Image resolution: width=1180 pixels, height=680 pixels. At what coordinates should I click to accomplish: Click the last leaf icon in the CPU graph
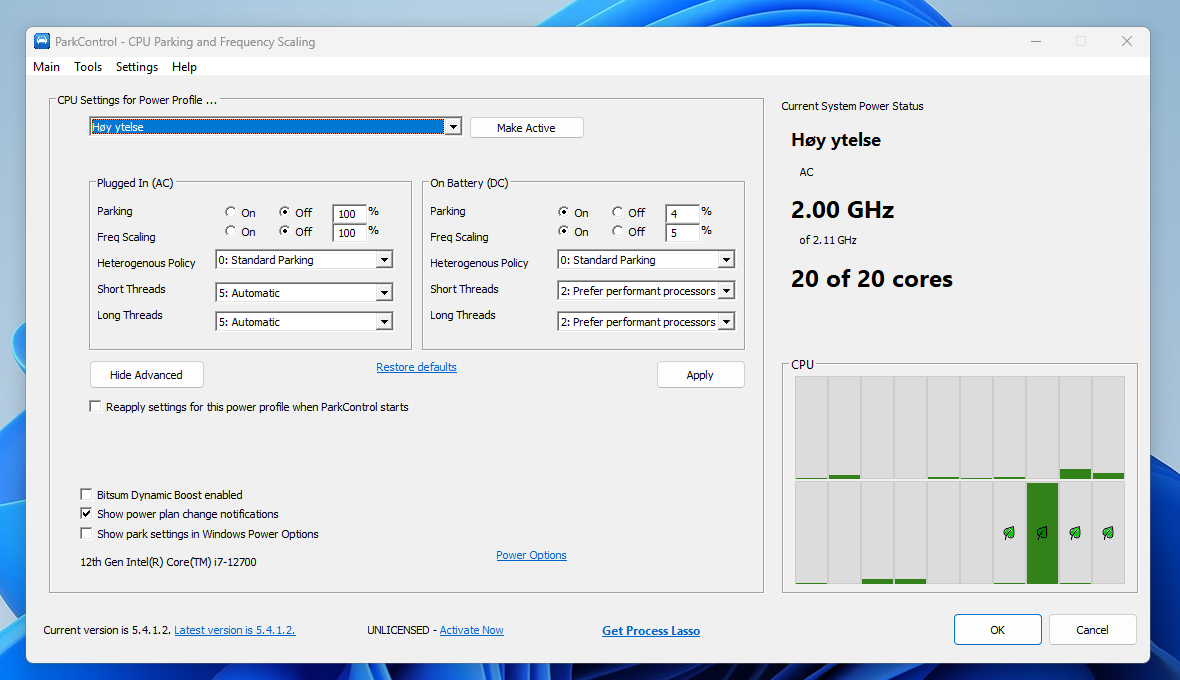click(1108, 533)
